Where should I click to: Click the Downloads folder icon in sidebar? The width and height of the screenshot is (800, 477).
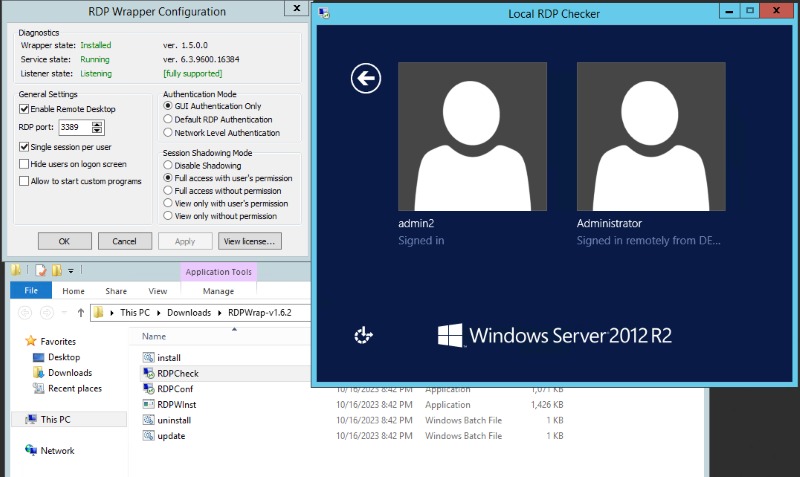point(39,372)
